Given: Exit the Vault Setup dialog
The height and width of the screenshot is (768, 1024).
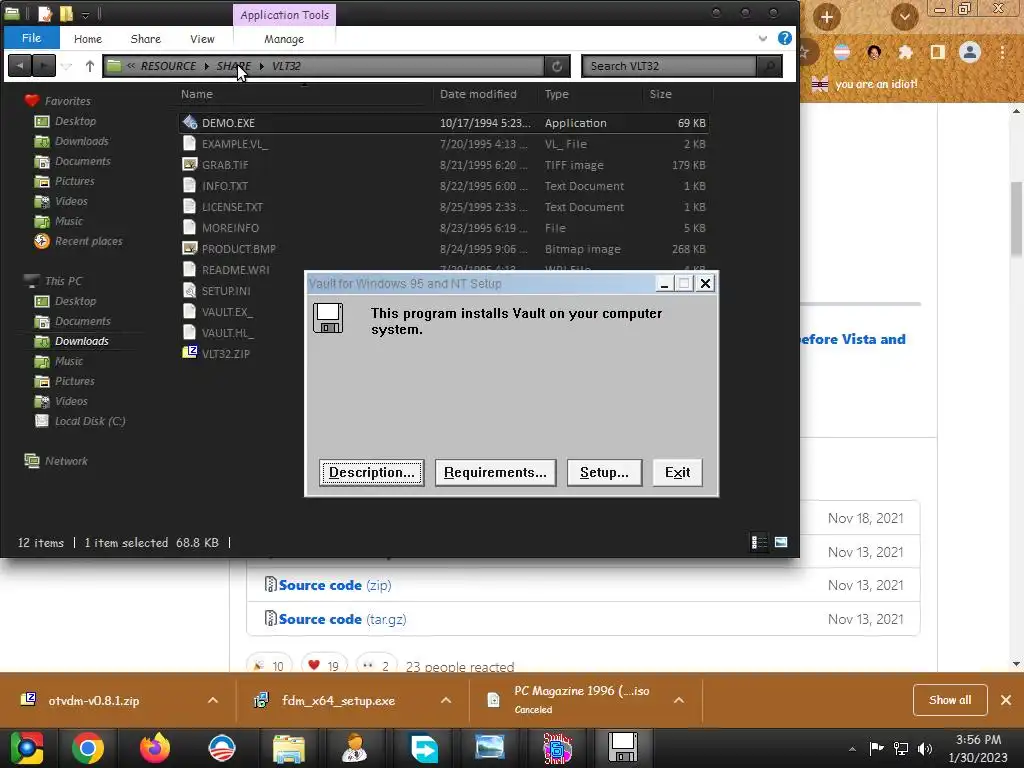Looking at the screenshot, I should coord(677,472).
